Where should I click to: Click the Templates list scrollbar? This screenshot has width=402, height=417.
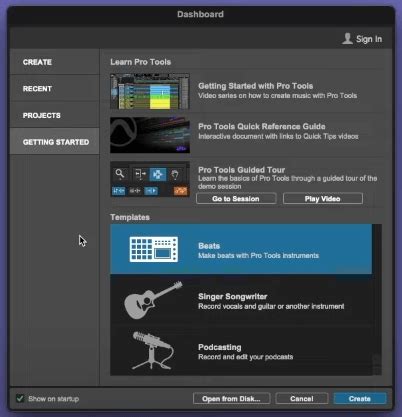click(377, 299)
